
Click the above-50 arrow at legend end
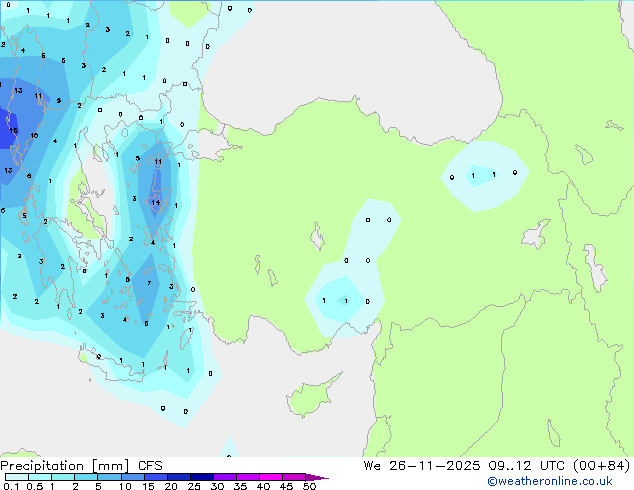tap(317, 477)
